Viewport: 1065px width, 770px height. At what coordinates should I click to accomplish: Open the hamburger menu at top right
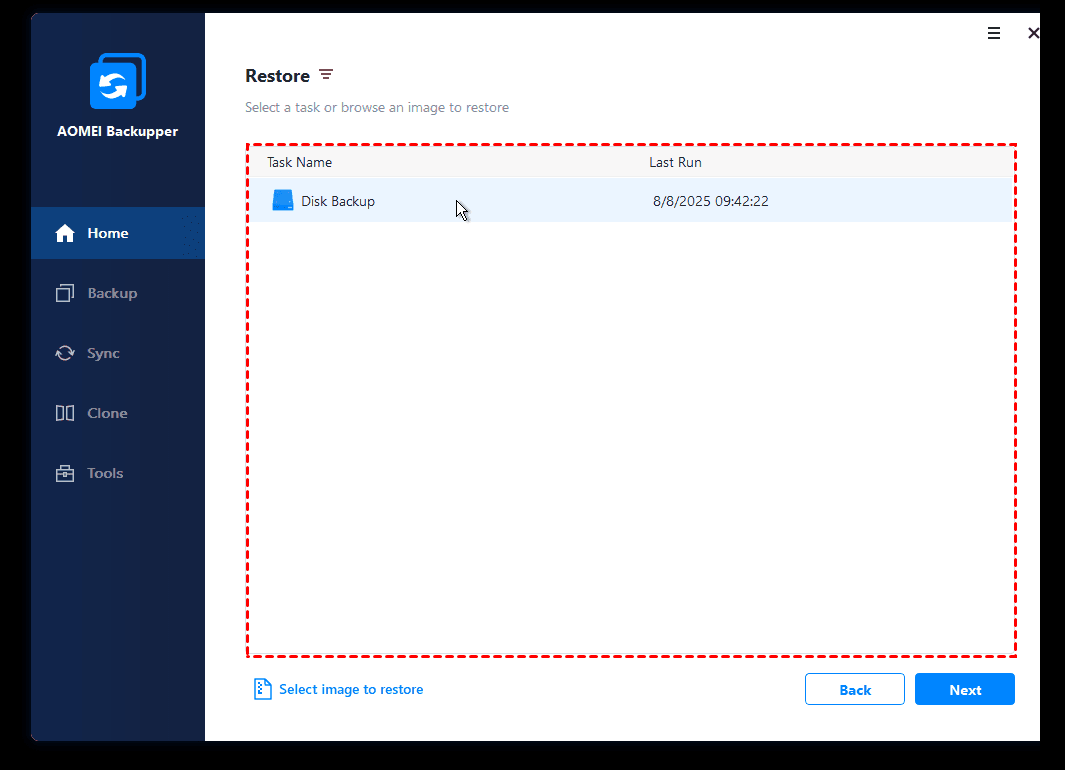click(994, 33)
